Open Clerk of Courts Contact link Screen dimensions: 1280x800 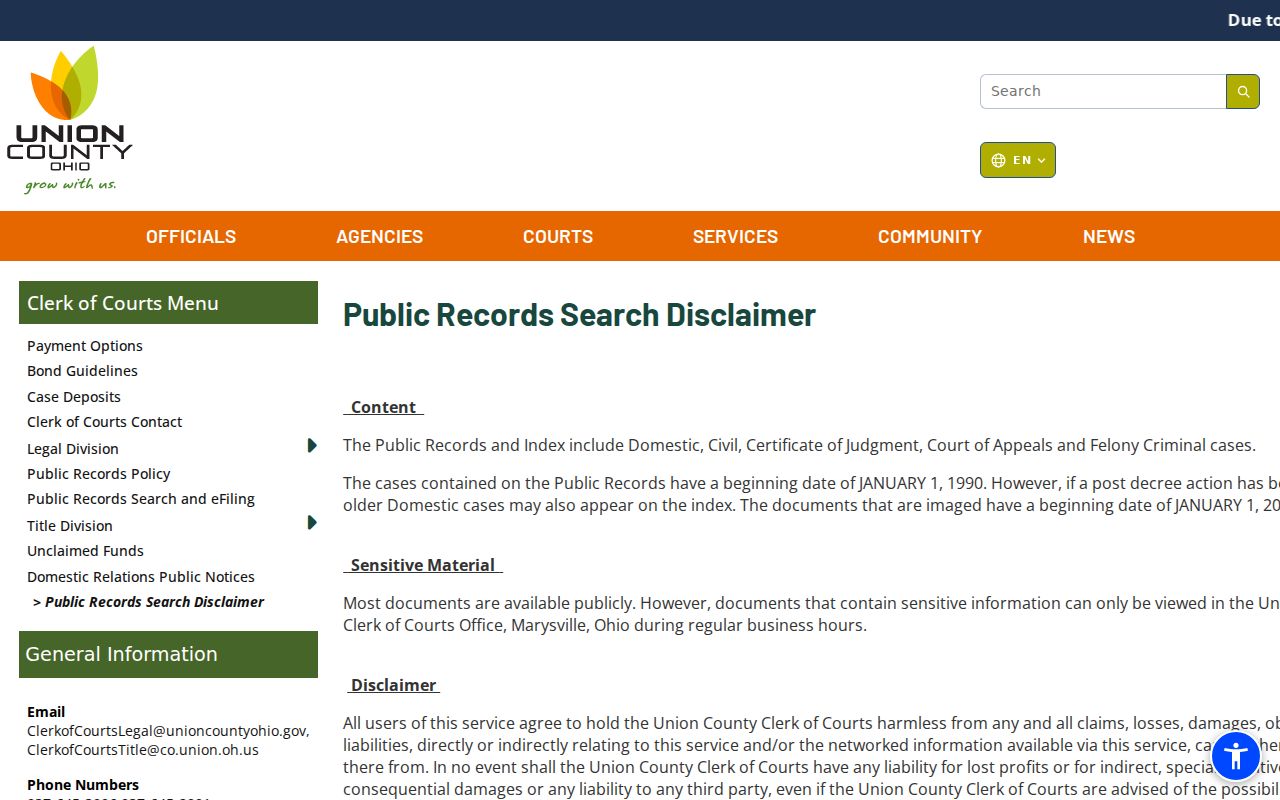click(104, 422)
